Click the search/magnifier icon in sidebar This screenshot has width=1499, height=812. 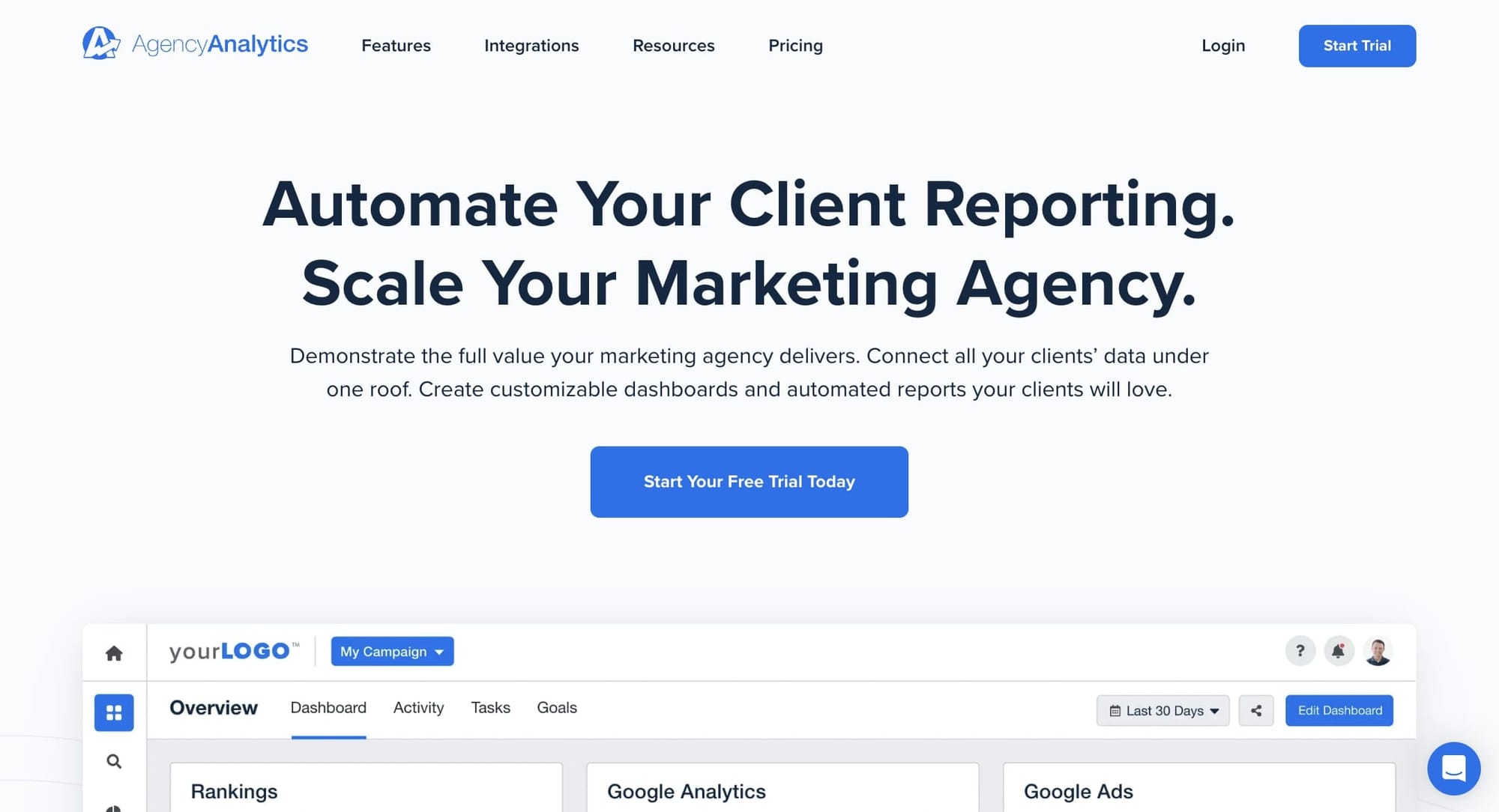(113, 760)
